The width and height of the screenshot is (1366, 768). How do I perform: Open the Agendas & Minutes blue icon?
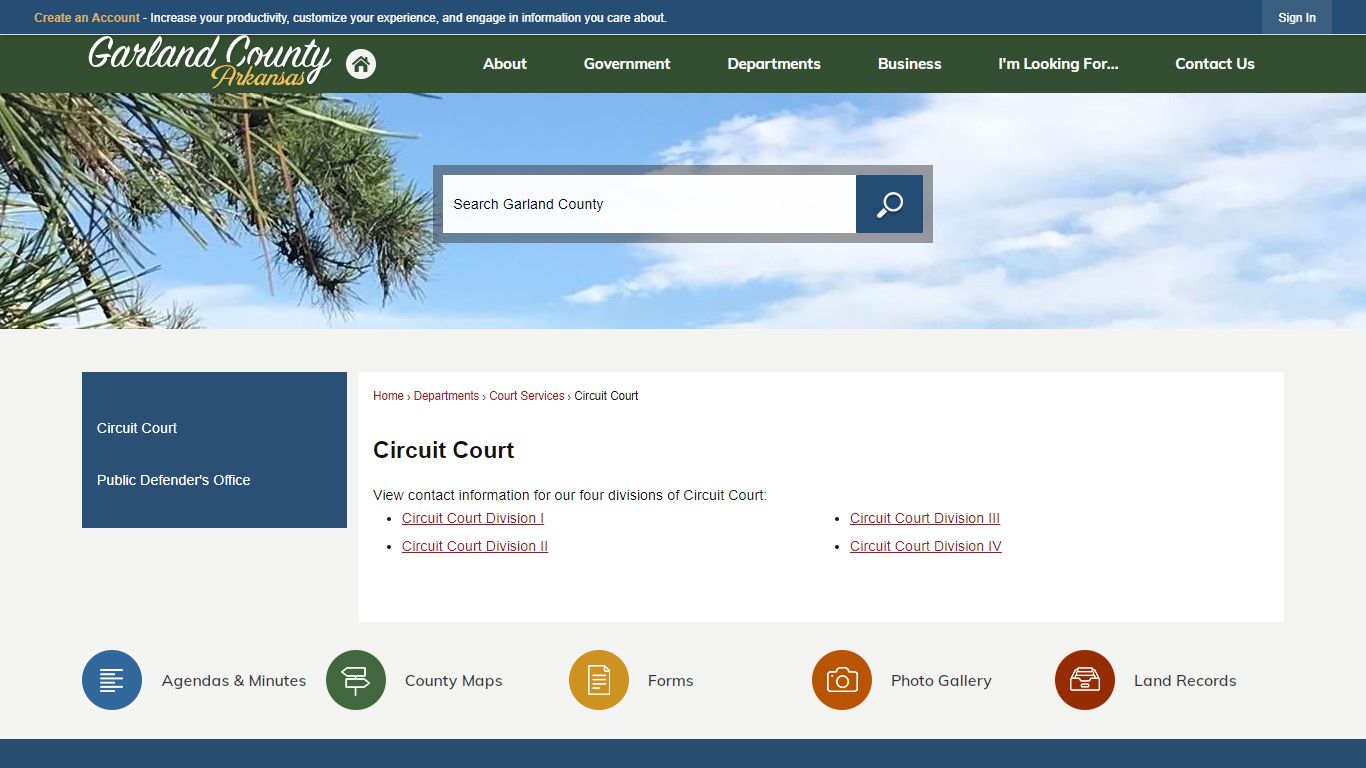(x=112, y=680)
